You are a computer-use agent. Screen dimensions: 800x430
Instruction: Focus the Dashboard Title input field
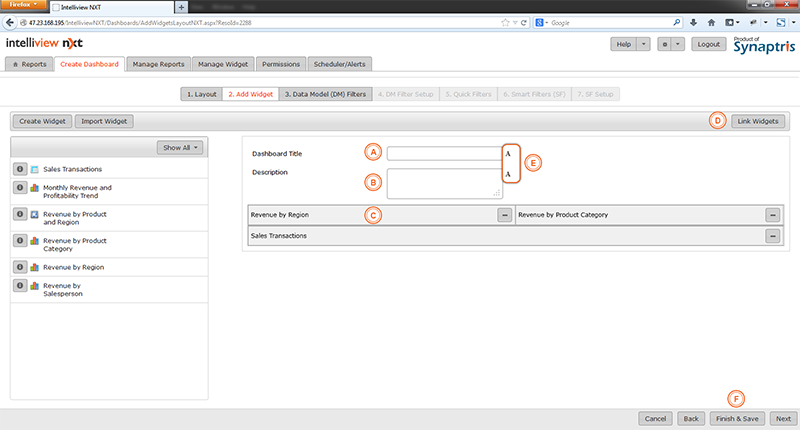pyautogui.click(x=444, y=154)
